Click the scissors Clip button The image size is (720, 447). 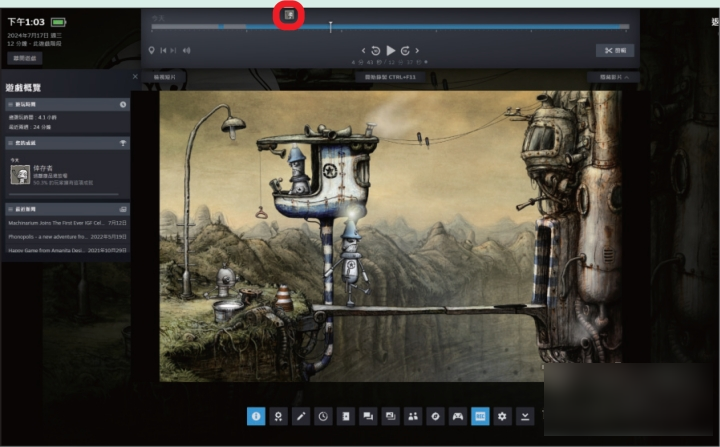pos(615,51)
